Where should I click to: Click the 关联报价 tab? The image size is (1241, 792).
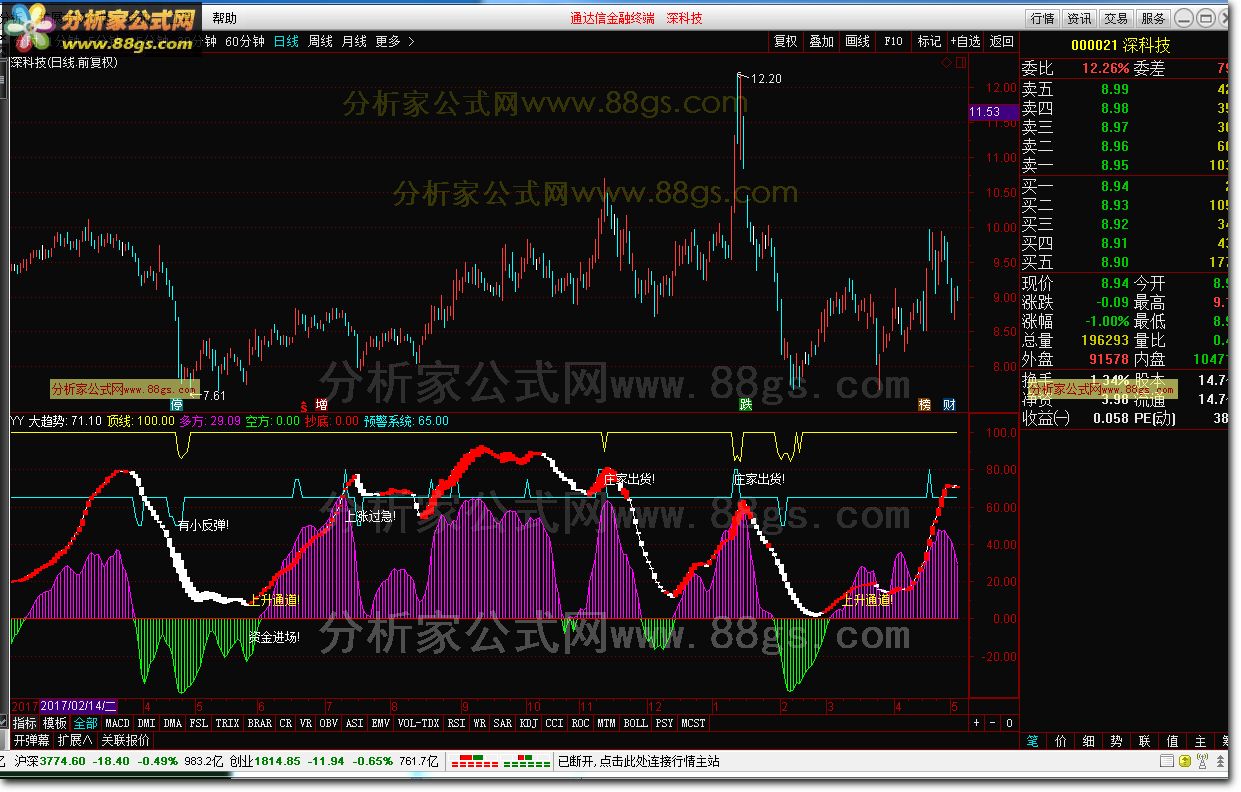click(125, 741)
